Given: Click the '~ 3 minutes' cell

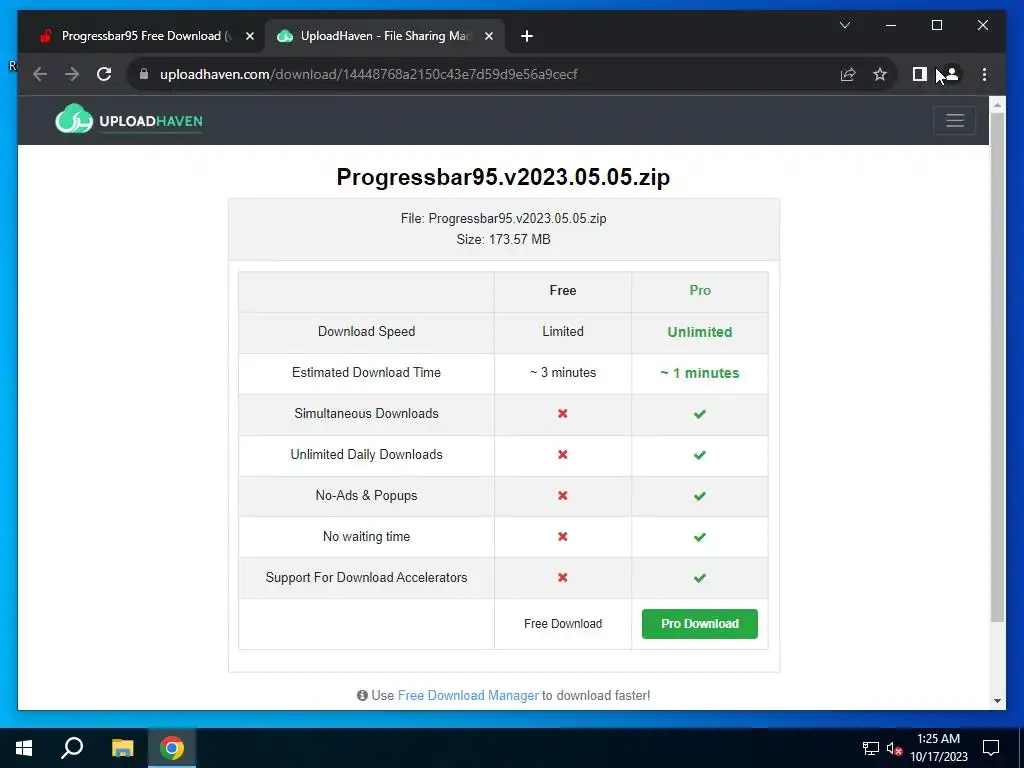Looking at the screenshot, I should tap(563, 373).
